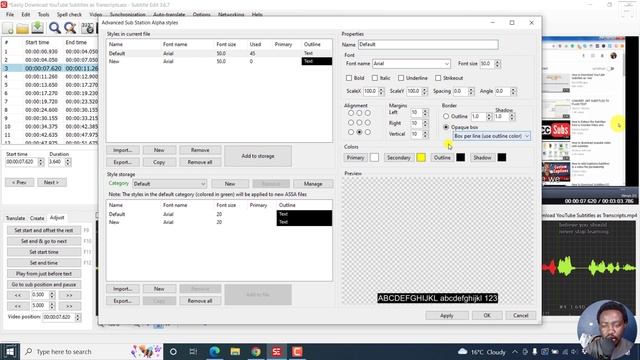Click the Add to storage button

coord(258,156)
